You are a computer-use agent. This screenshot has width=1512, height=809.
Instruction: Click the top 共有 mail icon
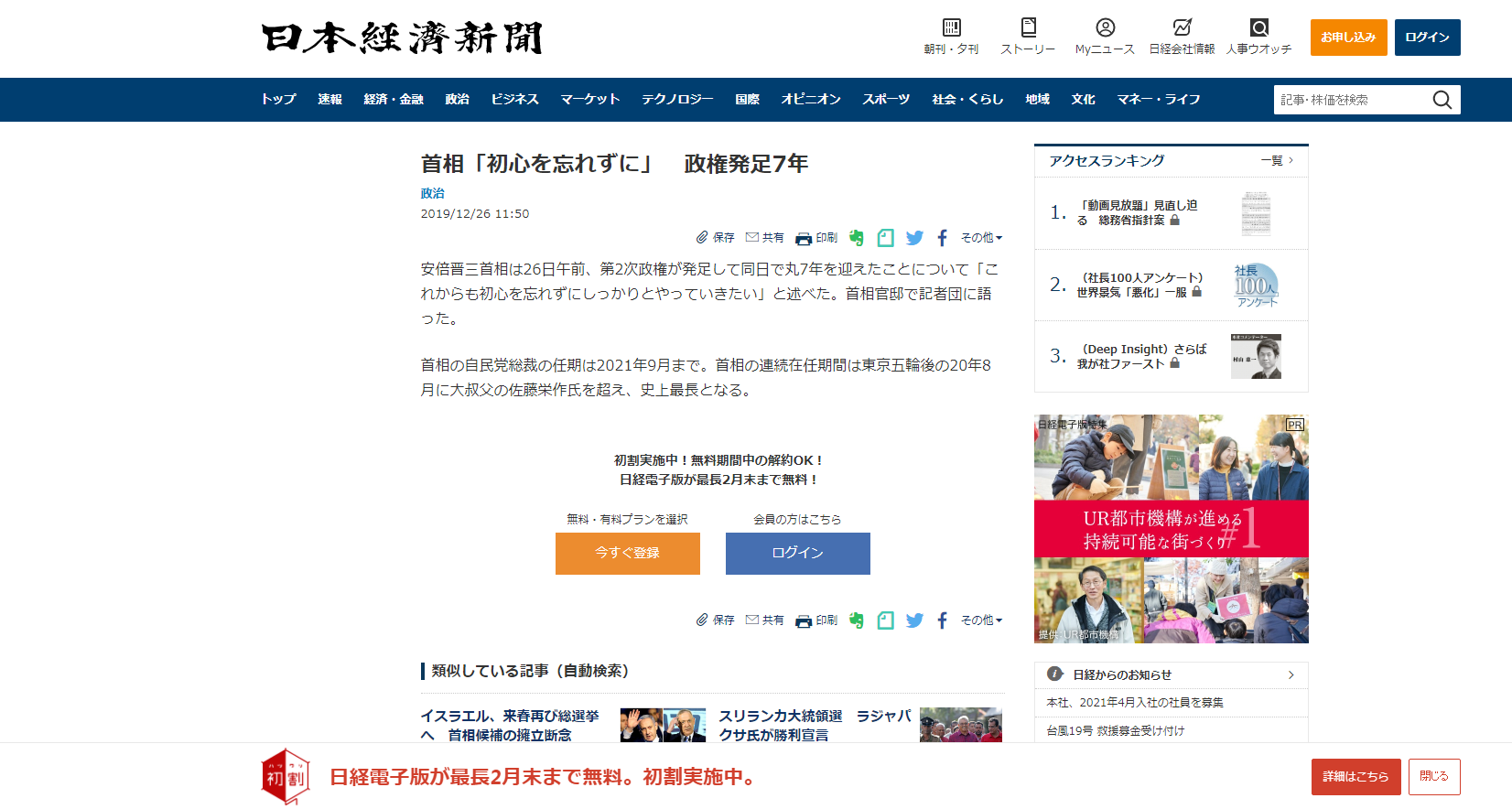pos(752,237)
